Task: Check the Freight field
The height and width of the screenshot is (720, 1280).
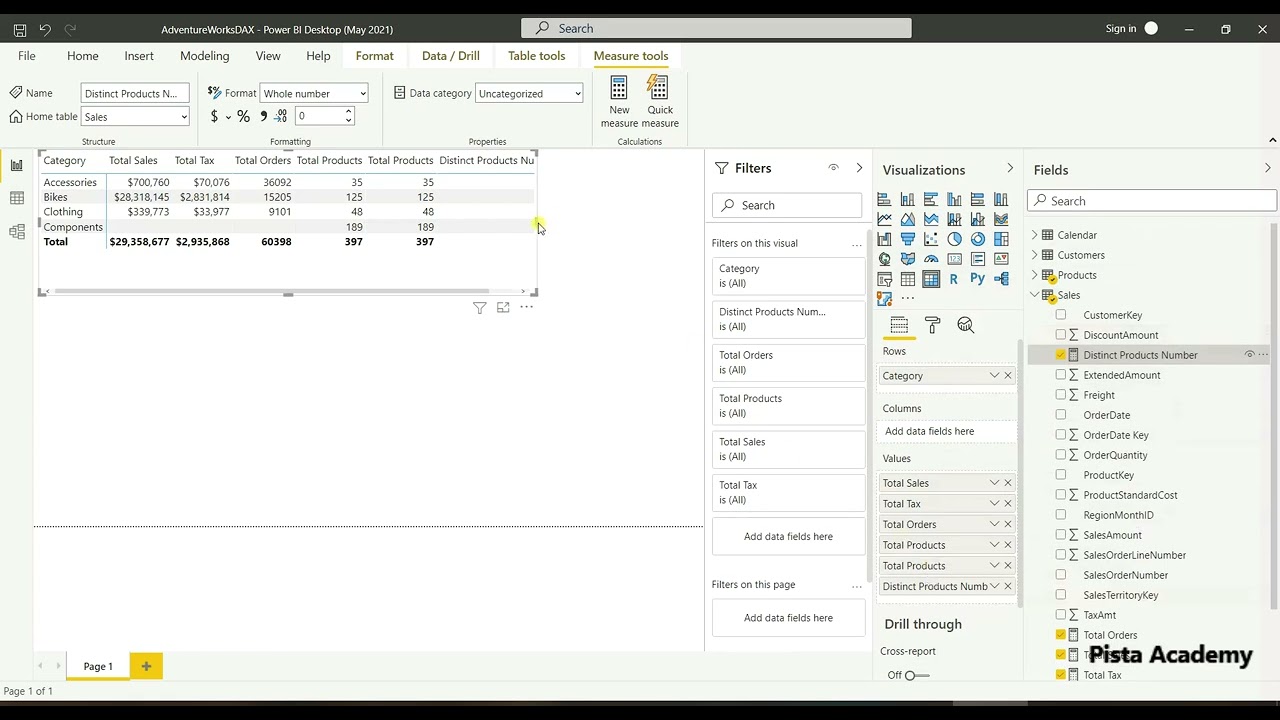Action: tap(1061, 395)
